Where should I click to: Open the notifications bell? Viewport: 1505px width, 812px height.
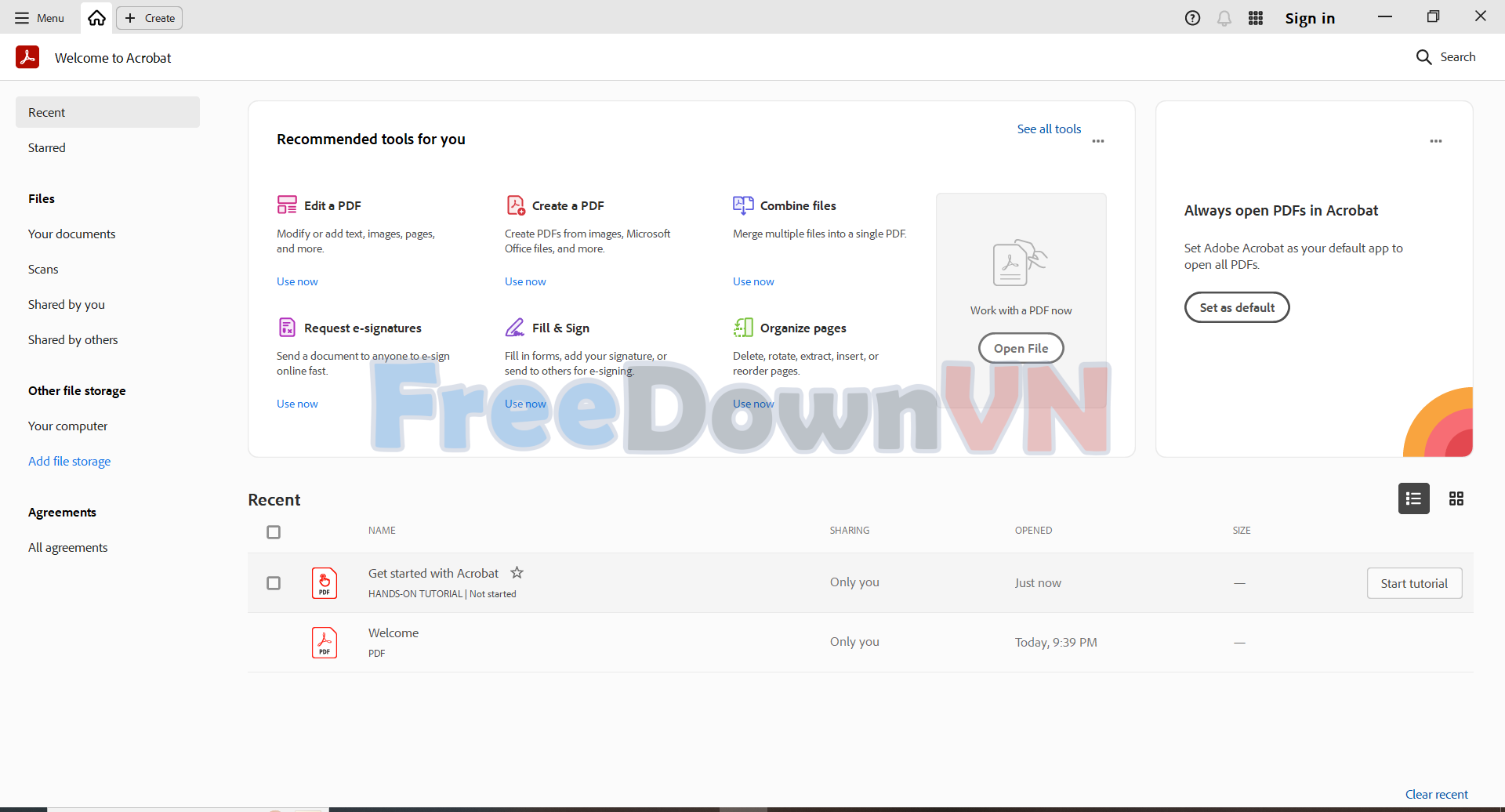(1224, 18)
